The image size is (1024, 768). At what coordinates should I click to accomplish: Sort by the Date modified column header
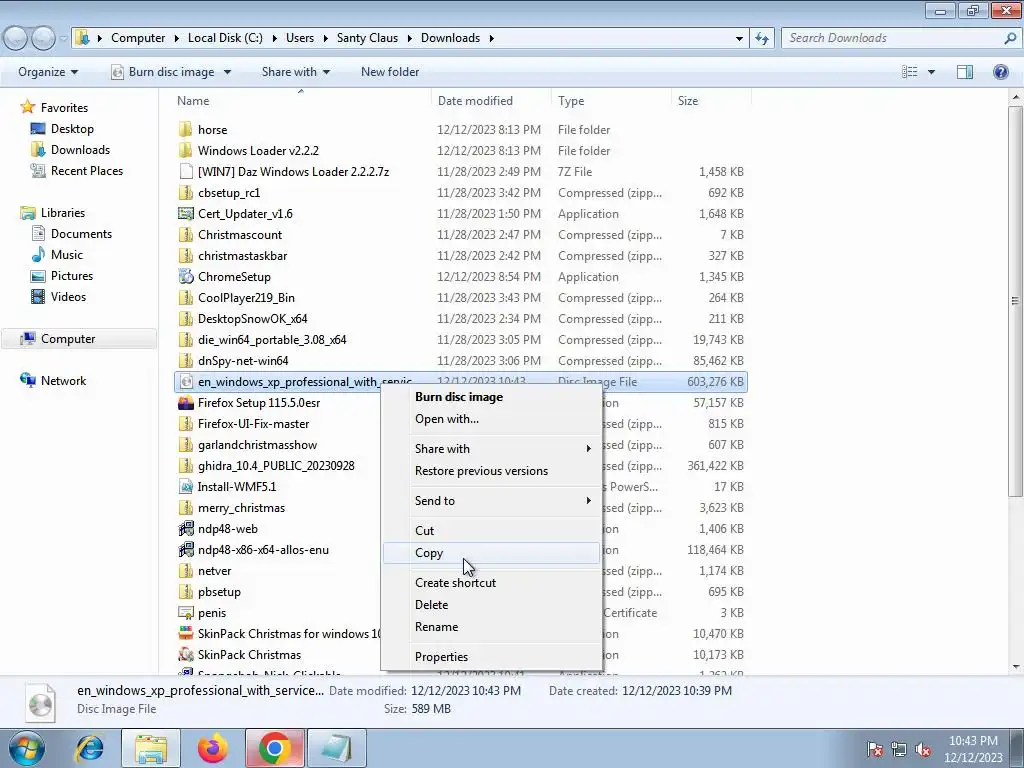coord(491,101)
